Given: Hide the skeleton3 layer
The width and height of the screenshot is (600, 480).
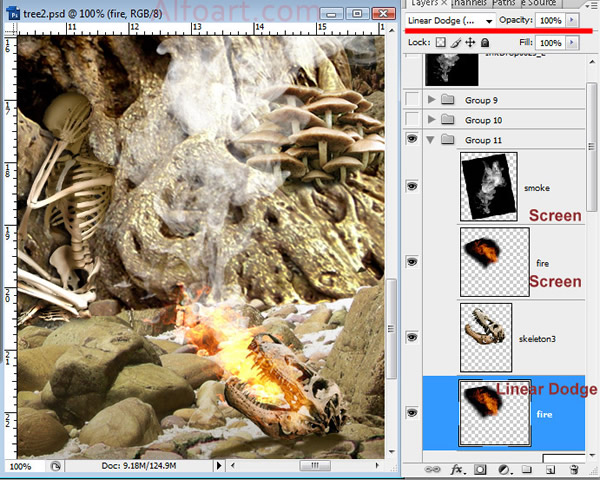Looking at the screenshot, I should (411, 336).
